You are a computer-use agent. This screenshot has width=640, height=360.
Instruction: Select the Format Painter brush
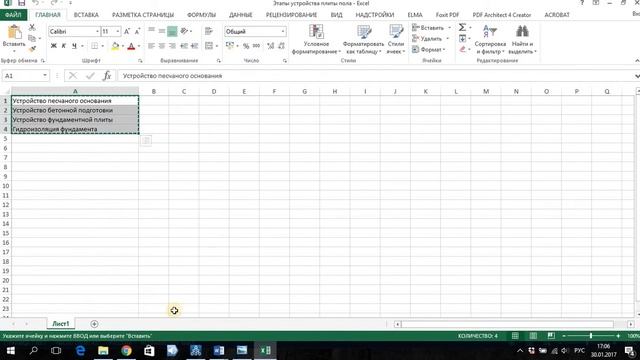coord(32,49)
